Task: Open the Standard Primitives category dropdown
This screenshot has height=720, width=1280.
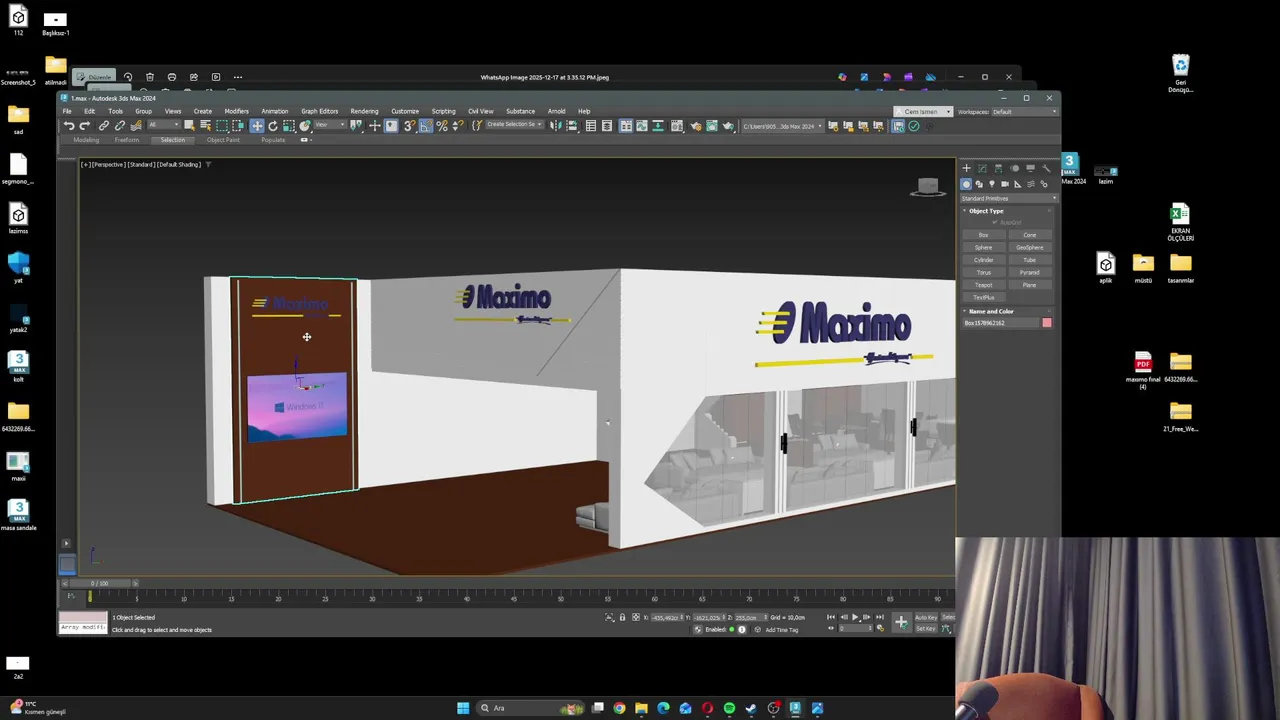Action: (1008, 198)
